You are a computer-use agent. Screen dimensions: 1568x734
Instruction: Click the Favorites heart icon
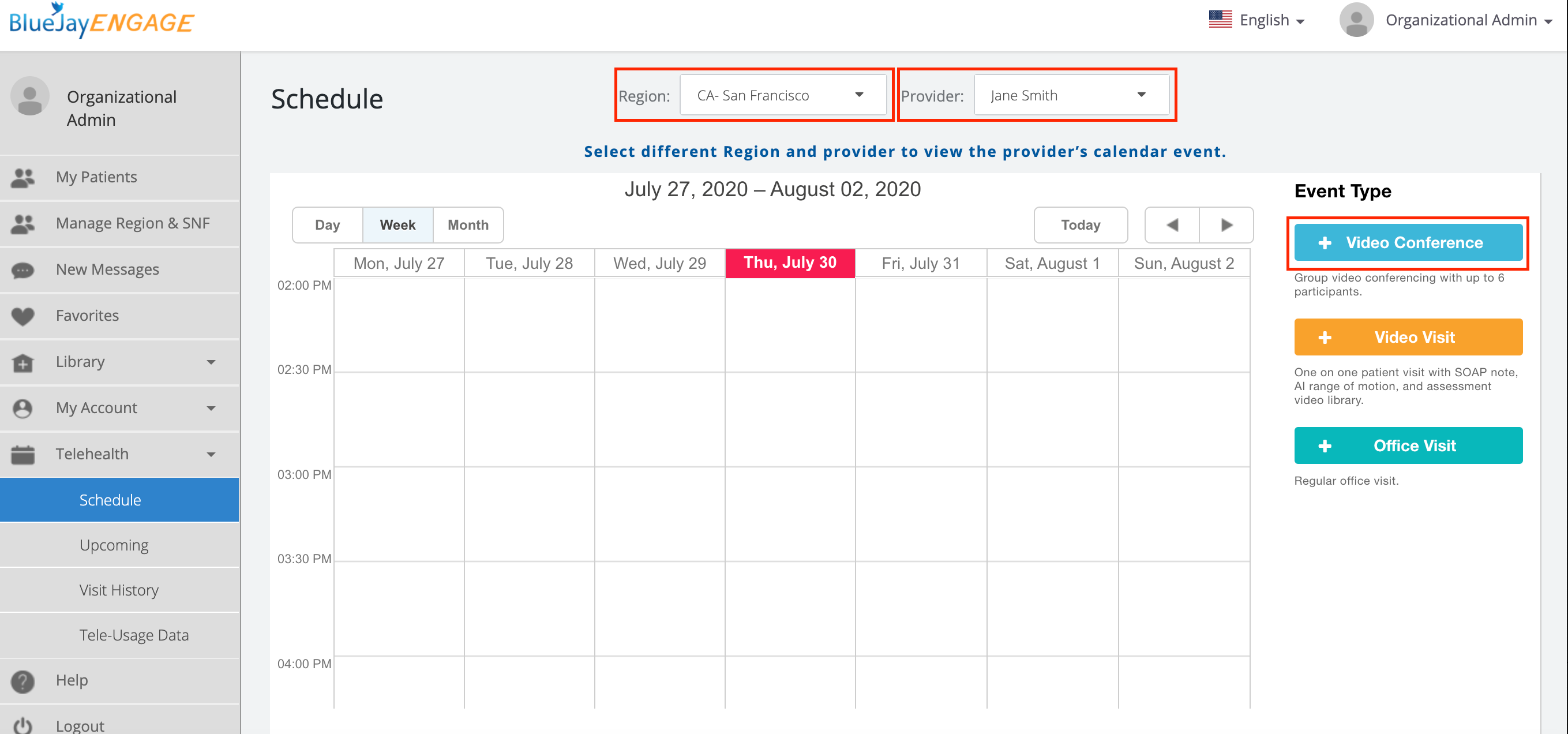click(23, 316)
